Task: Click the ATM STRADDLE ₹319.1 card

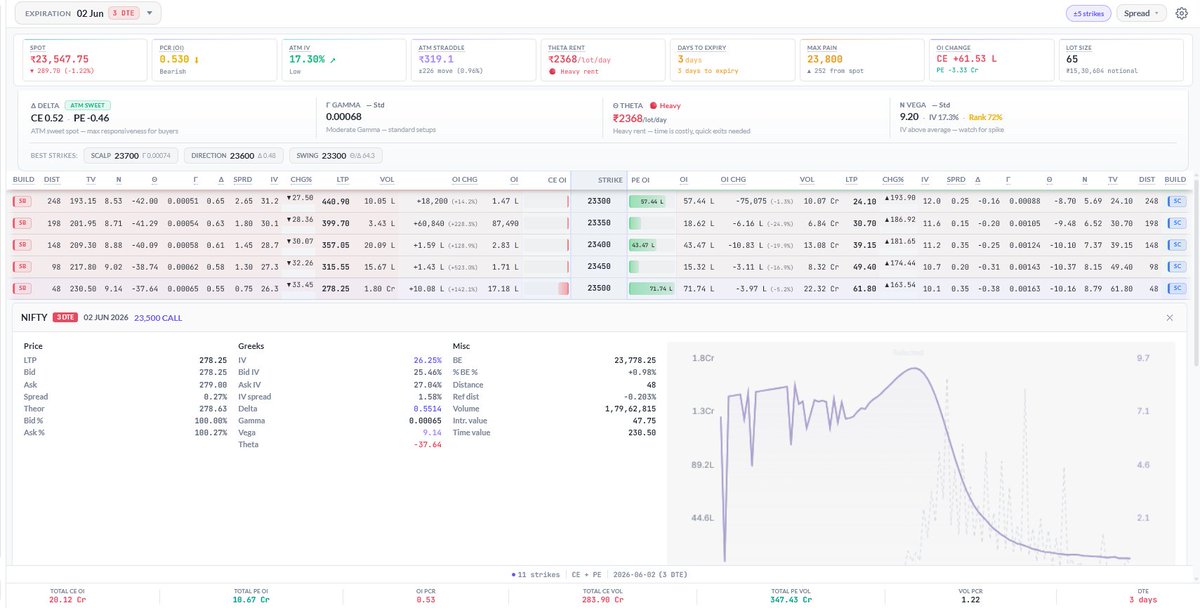Action: tap(472, 60)
